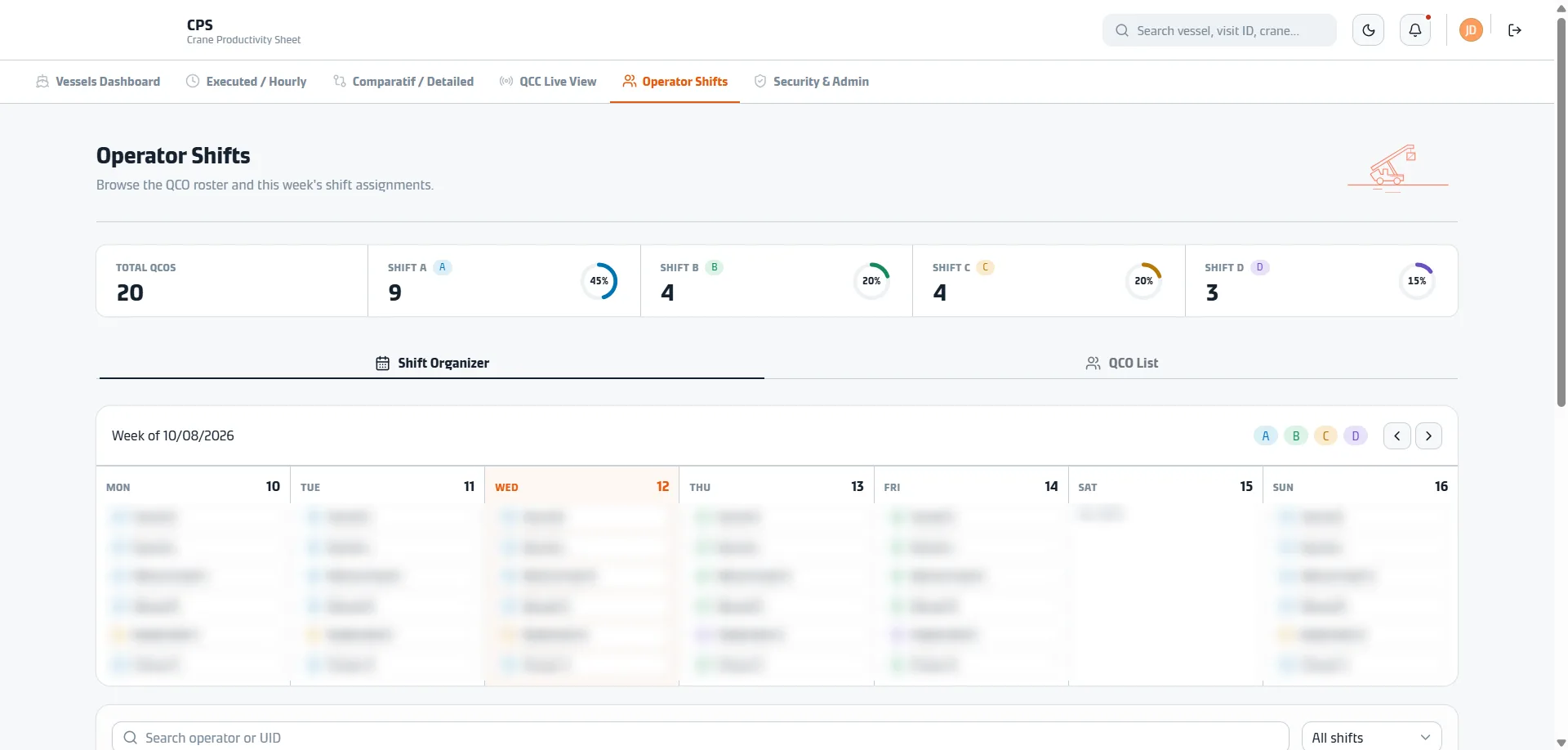The image size is (1568, 750).
Task: Click the Shift B 20% progress ring
Action: pyautogui.click(x=871, y=281)
